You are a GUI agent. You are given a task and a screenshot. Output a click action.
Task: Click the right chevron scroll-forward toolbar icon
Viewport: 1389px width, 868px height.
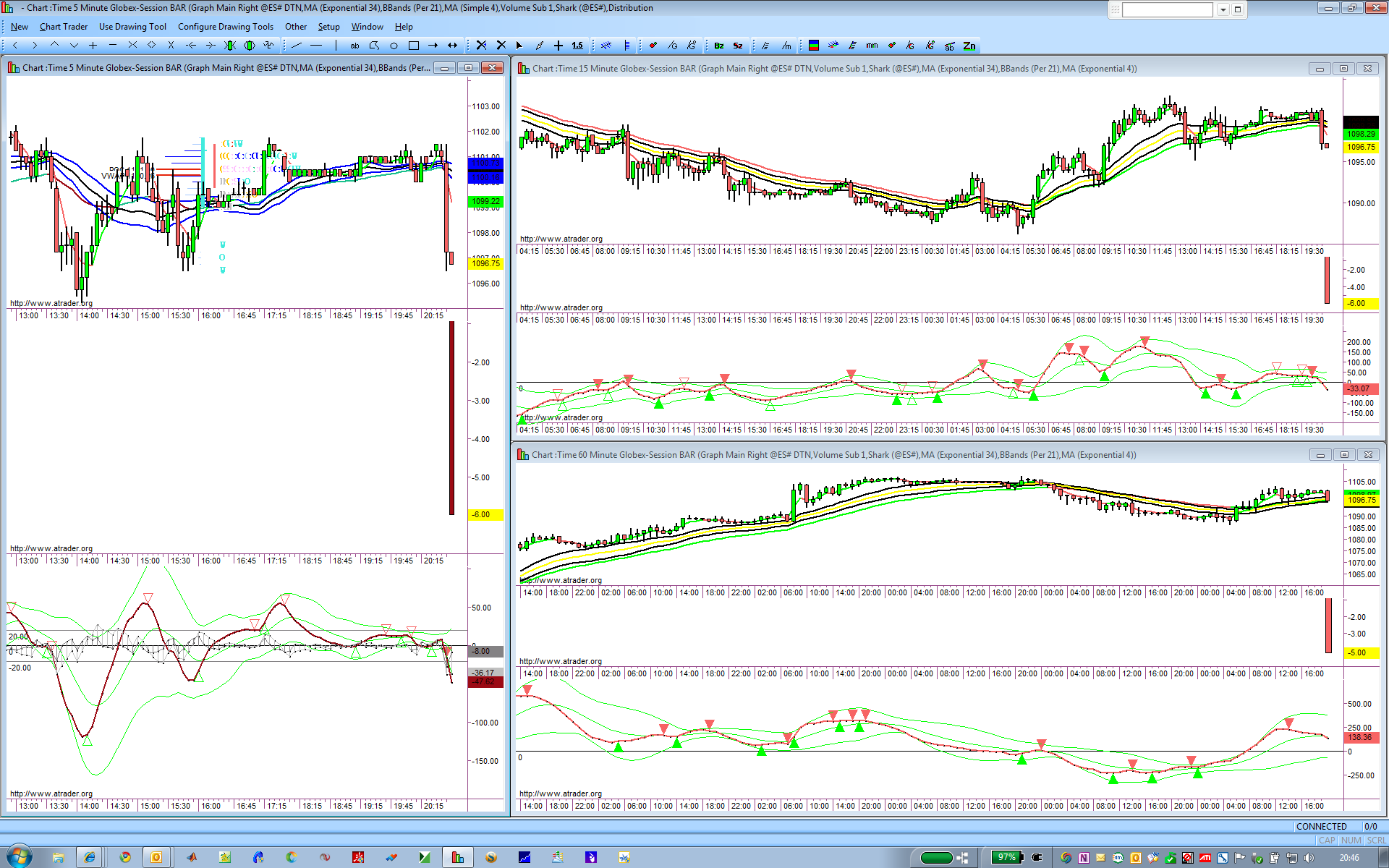[x=35, y=46]
